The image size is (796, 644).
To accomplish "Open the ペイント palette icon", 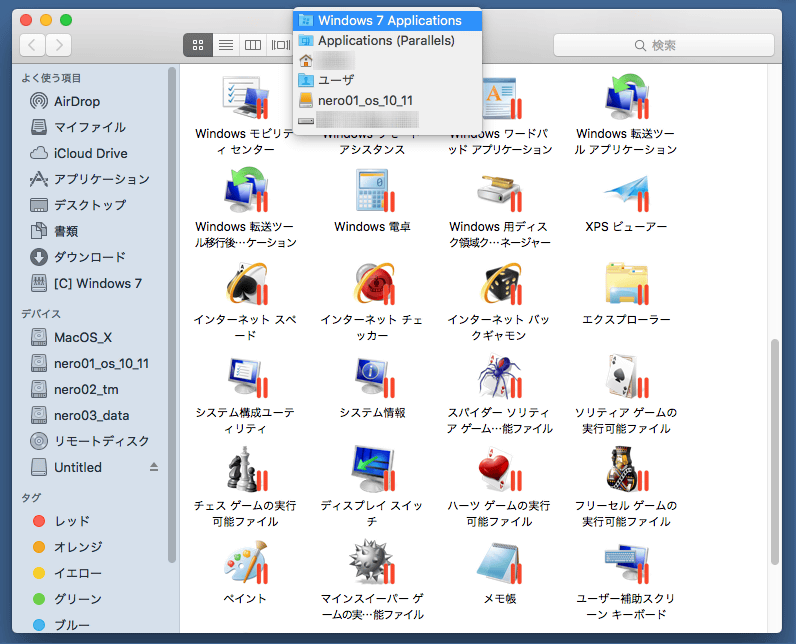I will [246, 562].
